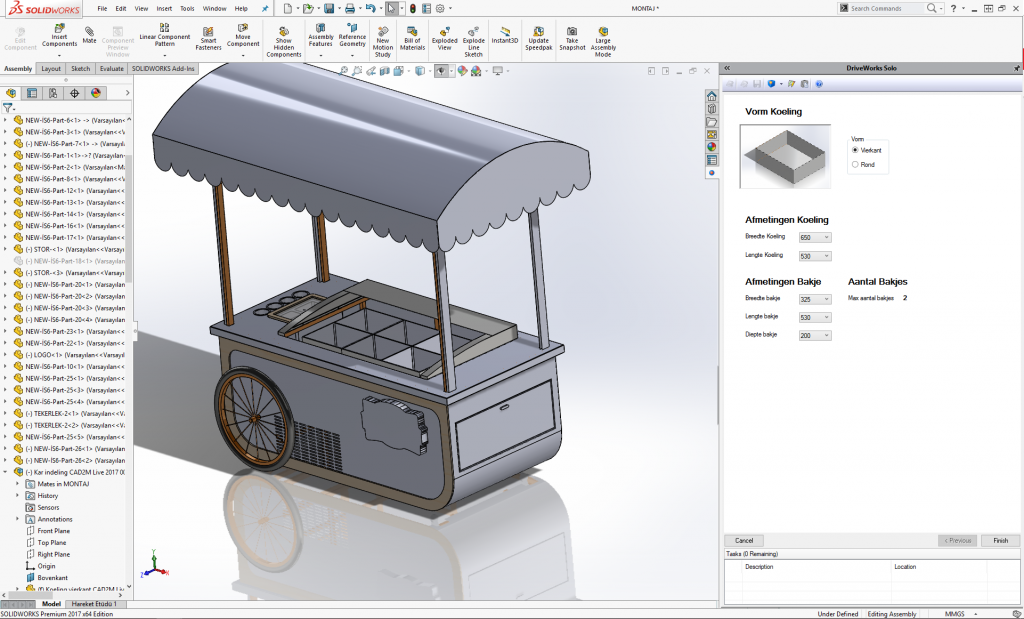
Task: Select the Rond radio button
Action: [855, 165]
